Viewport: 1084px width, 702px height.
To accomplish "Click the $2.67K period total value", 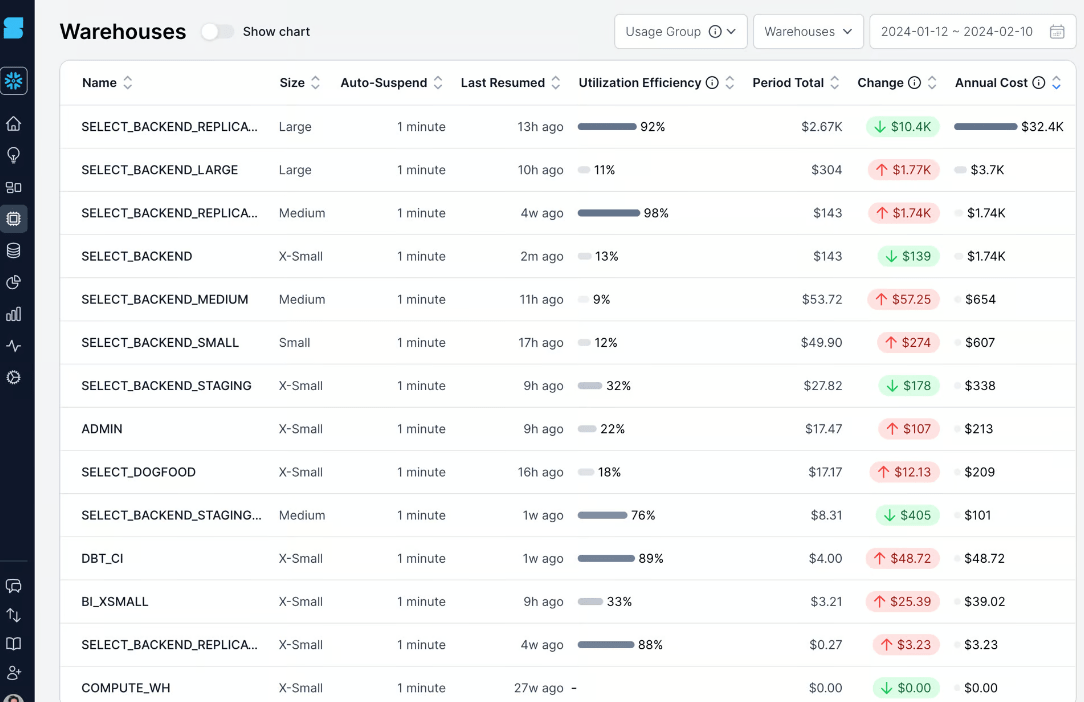I will pos(821,127).
